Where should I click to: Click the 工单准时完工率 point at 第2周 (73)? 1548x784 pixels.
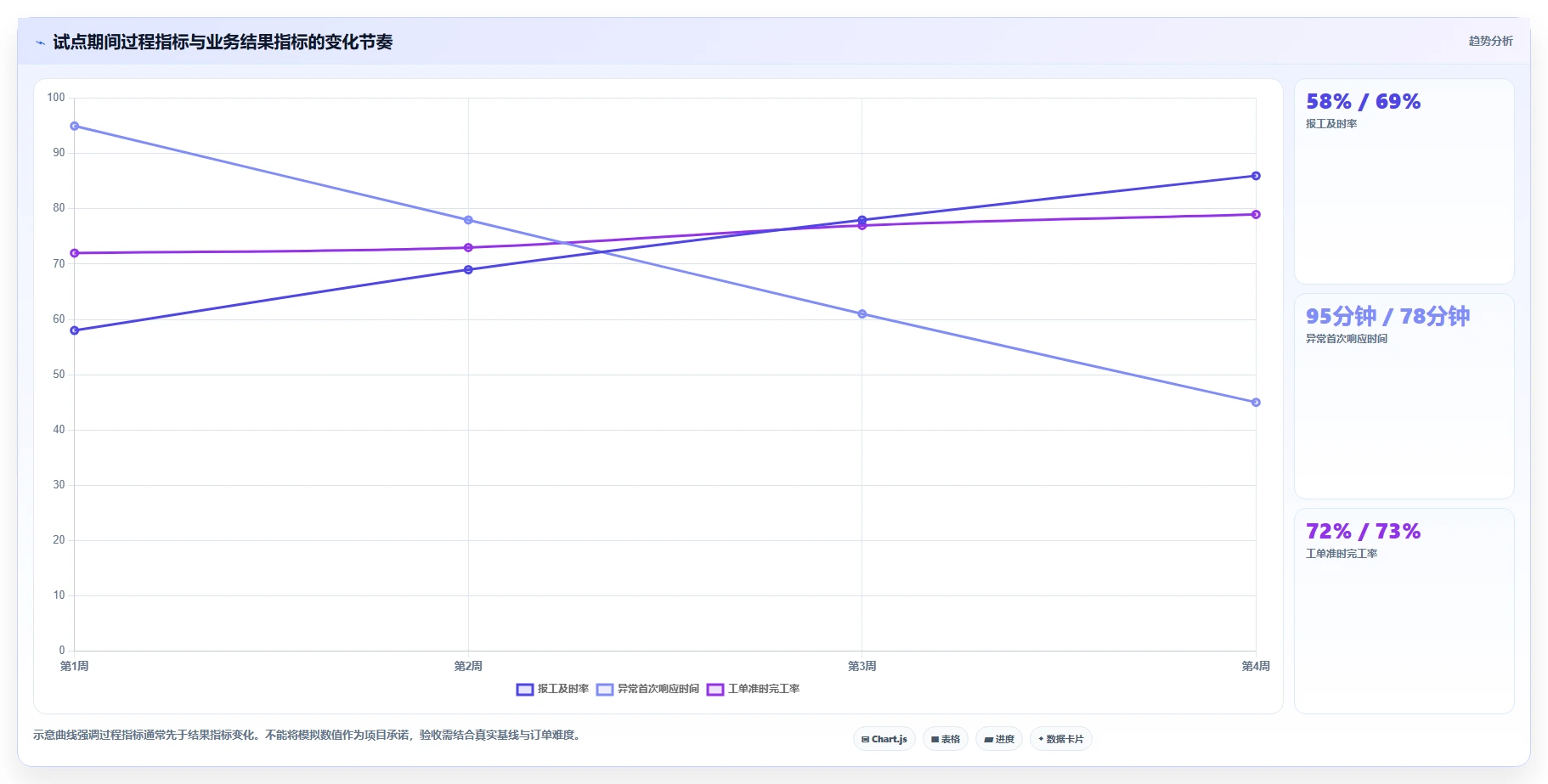(468, 248)
